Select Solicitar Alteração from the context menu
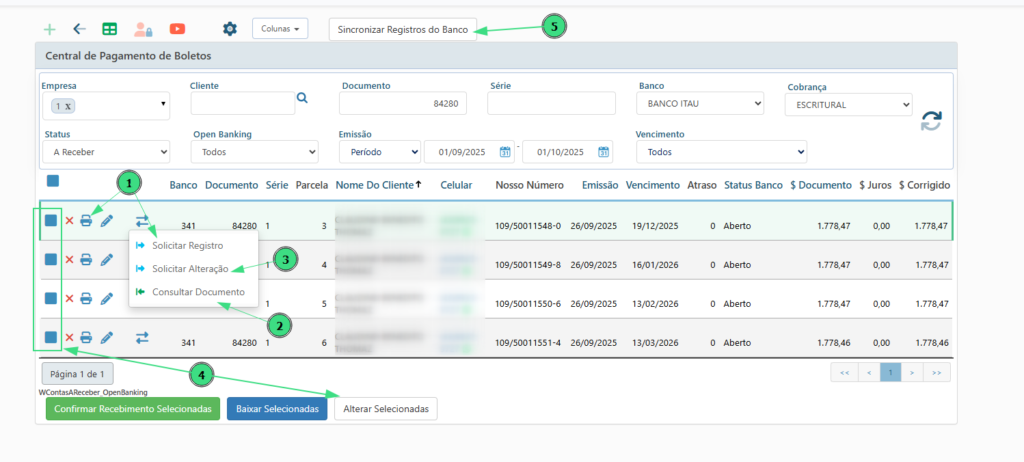1024x462 pixels. 190,268
